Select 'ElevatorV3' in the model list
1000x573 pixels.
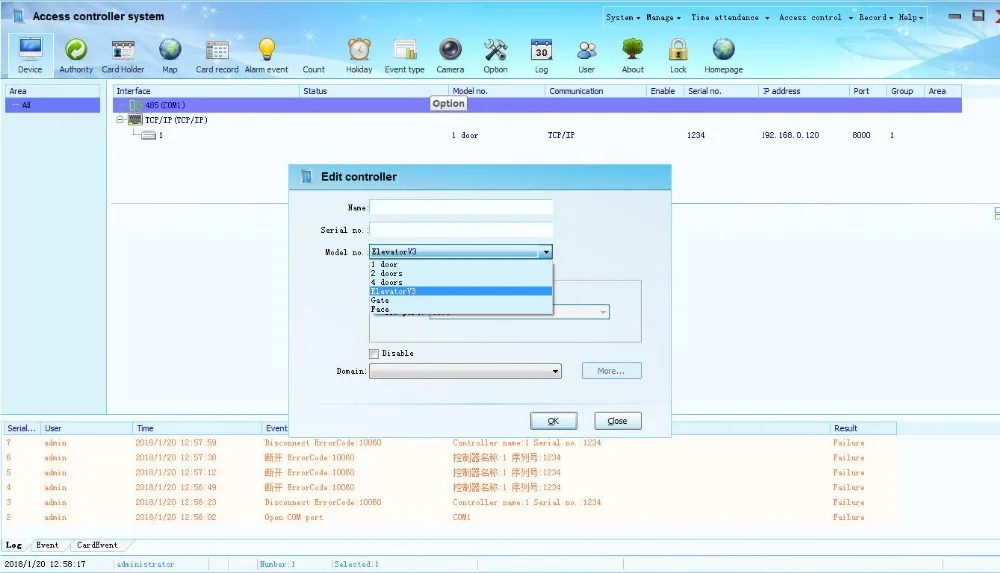pyautogui.click(x=460, y=291)
